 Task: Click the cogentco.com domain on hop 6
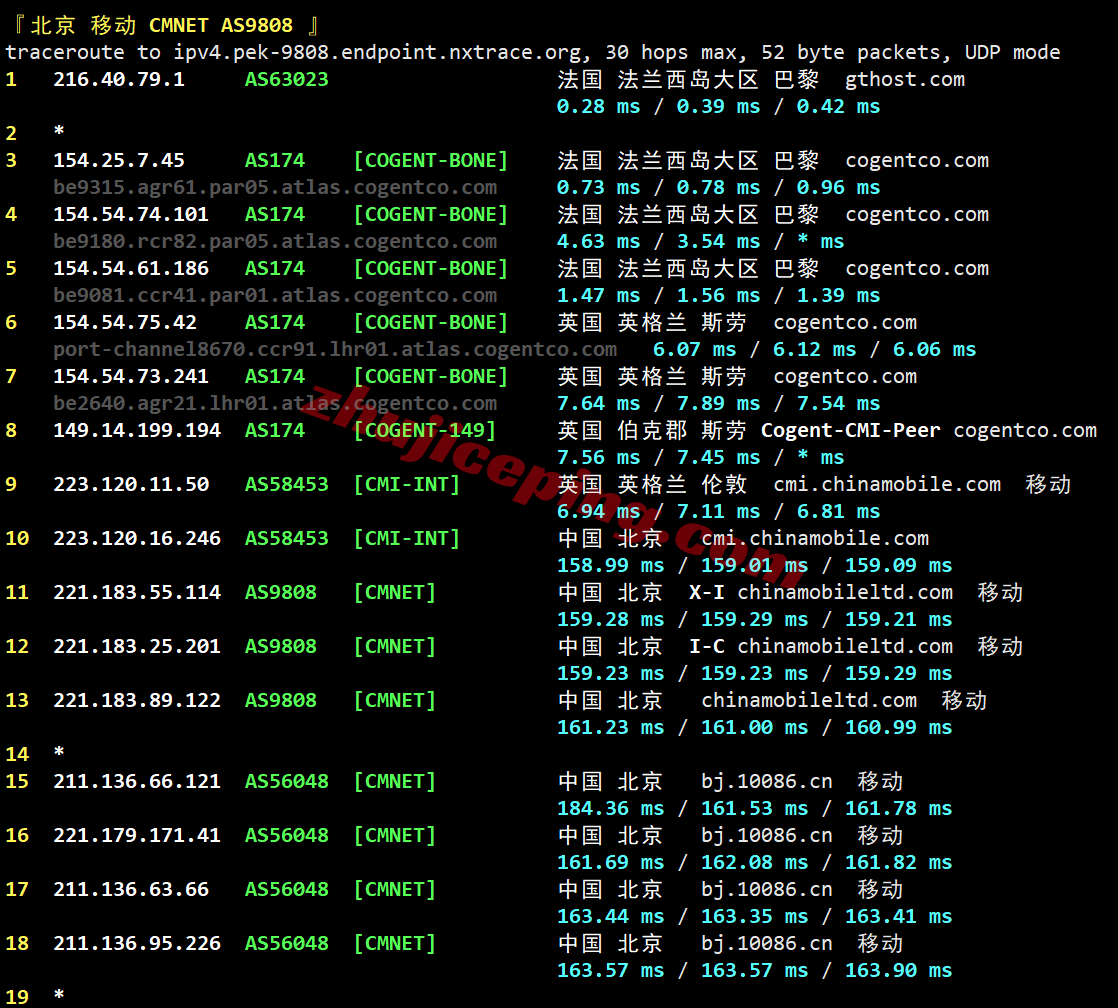pos(843,322)
